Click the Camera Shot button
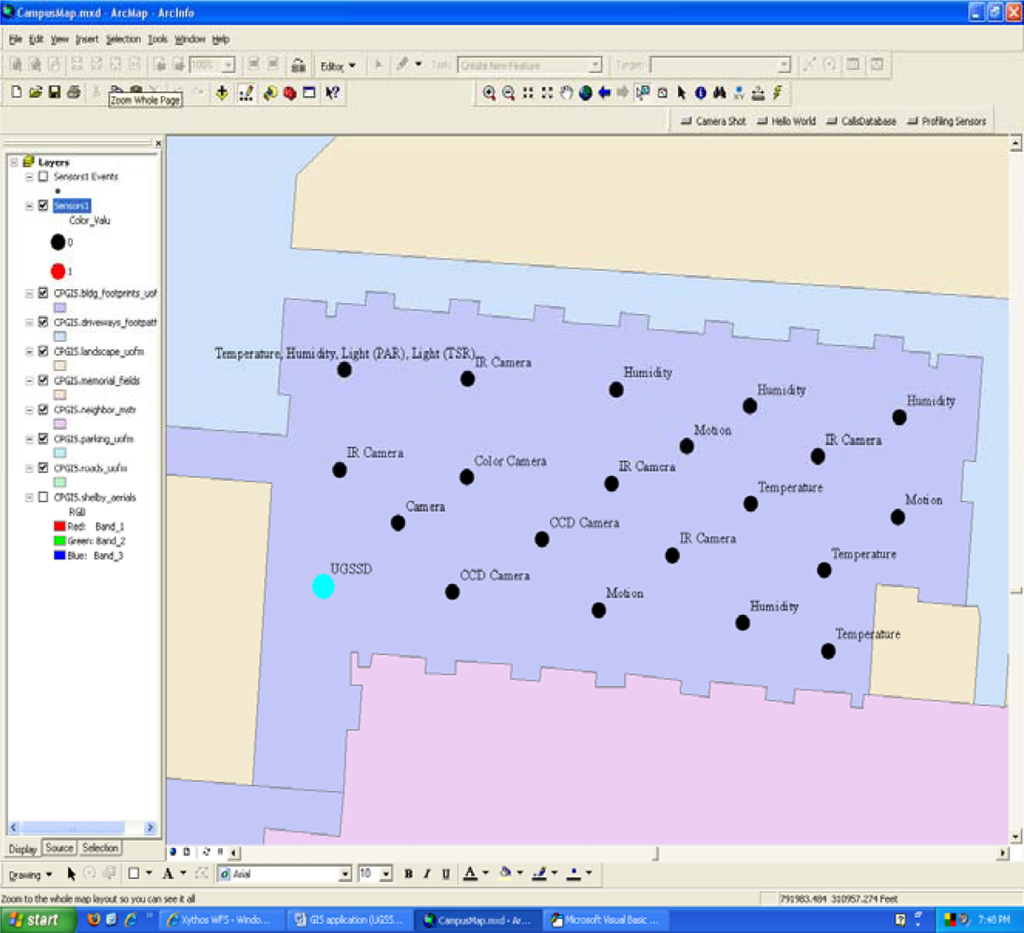 713,121
